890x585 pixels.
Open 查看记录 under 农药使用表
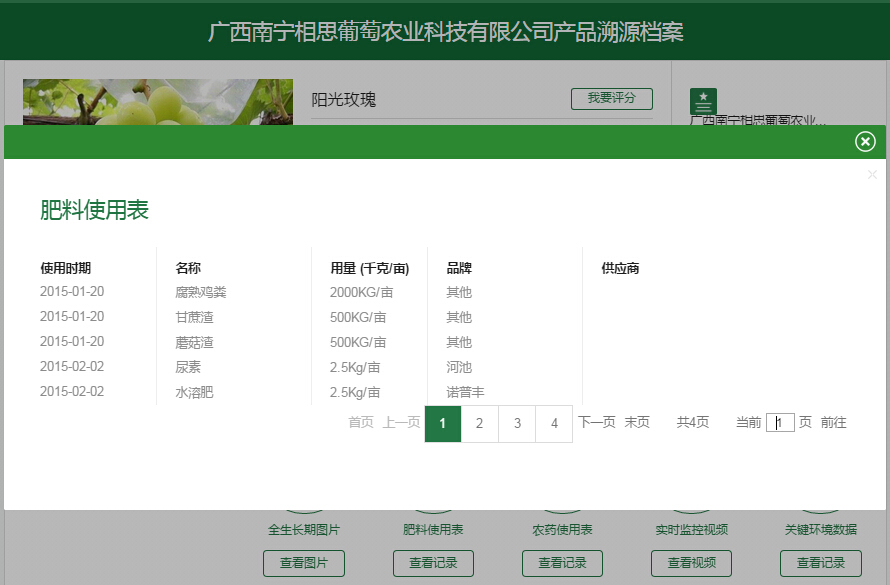562,563
